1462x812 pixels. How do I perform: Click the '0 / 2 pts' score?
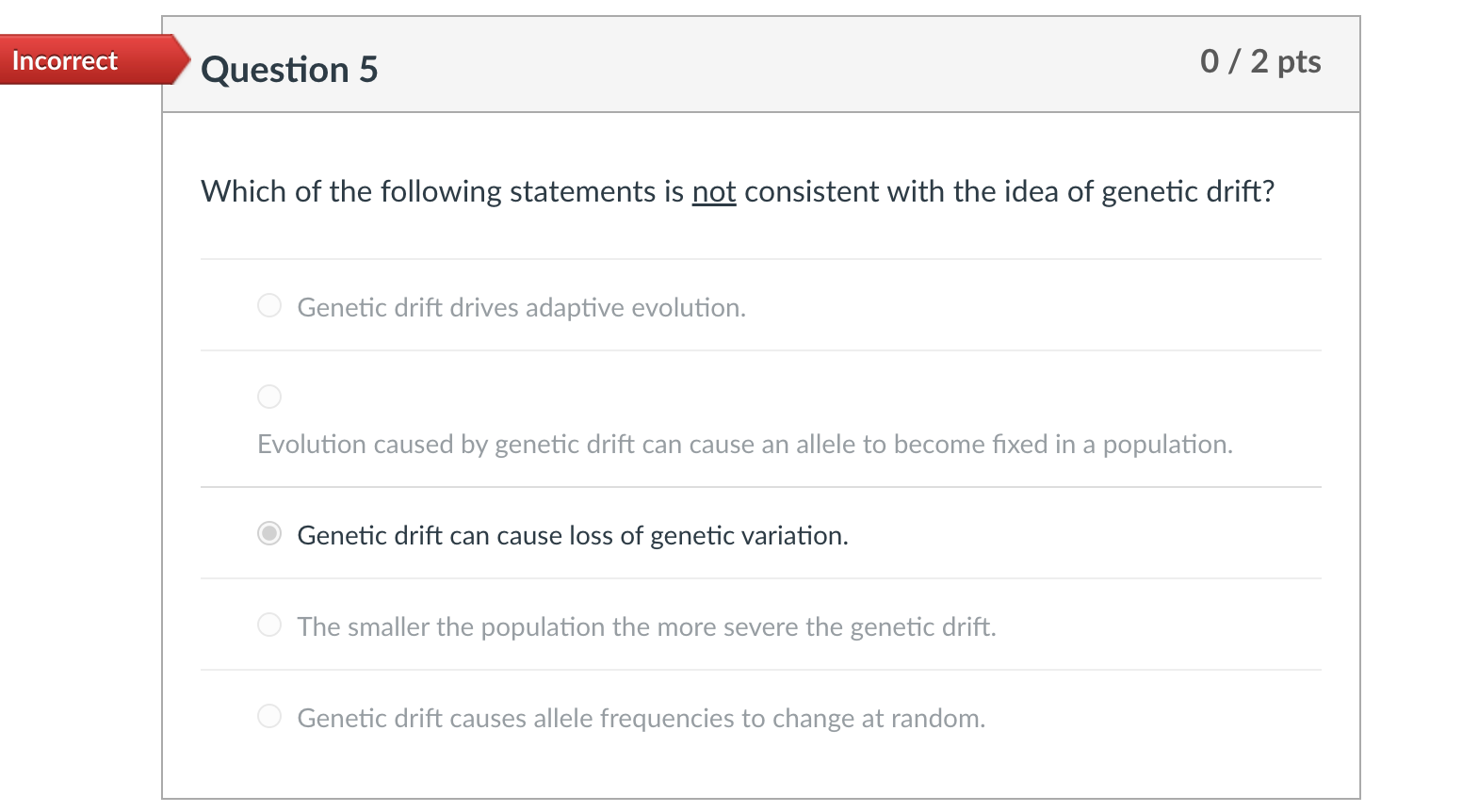1259,61
